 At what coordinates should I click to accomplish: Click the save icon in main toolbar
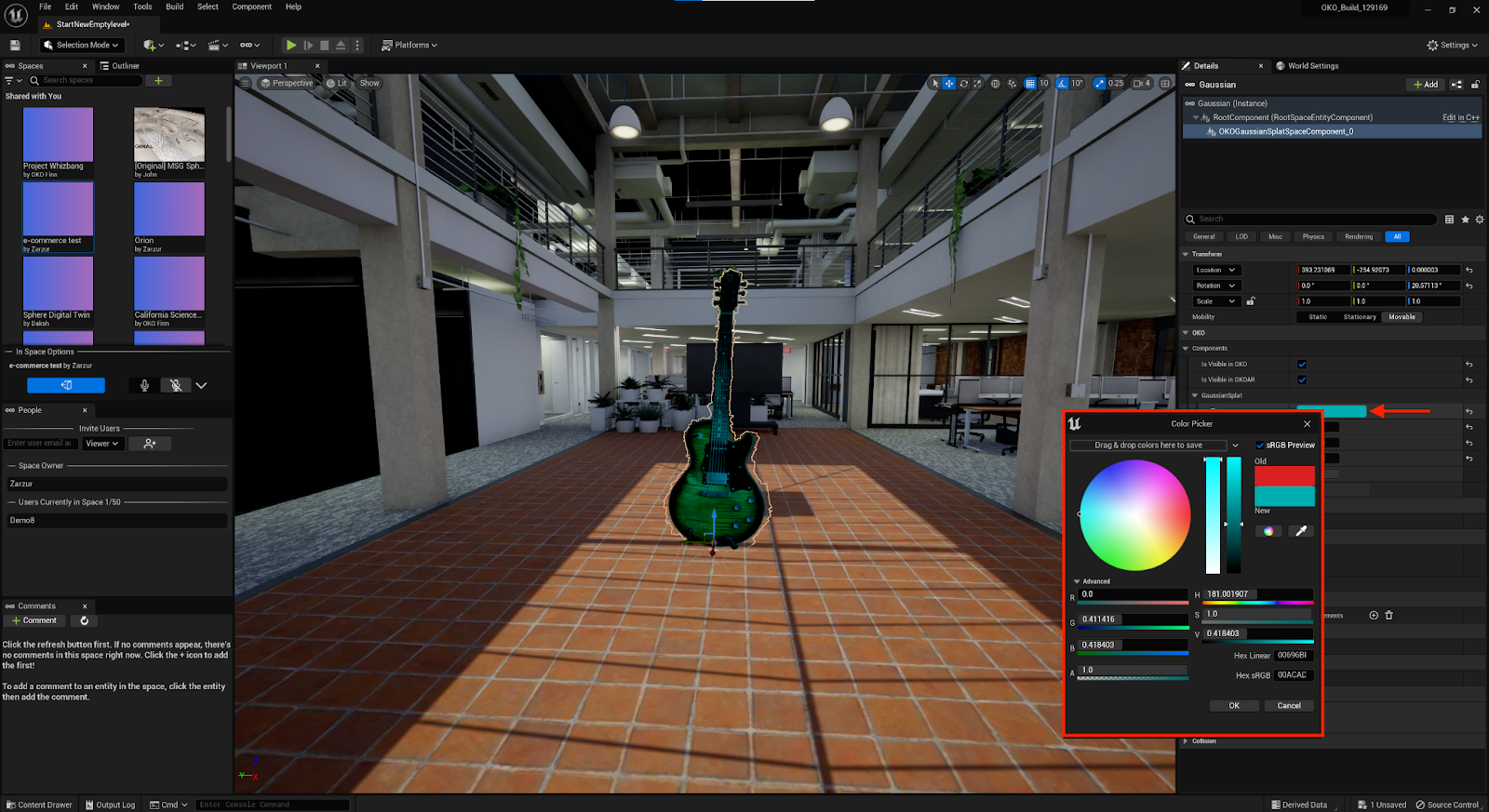tap(15, 45)
